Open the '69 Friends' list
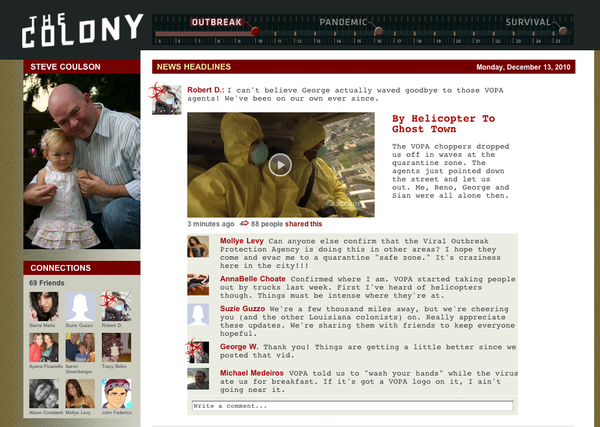Image resolution: width=600 pixels, height=427 pixels. coord(47,283)
